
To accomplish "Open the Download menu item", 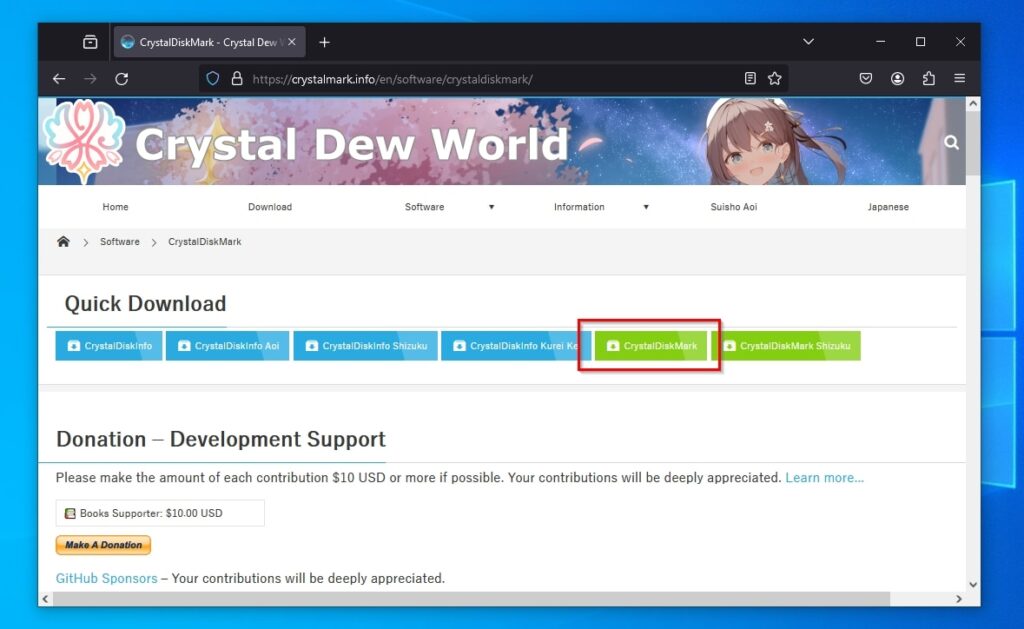I will 270,207.
